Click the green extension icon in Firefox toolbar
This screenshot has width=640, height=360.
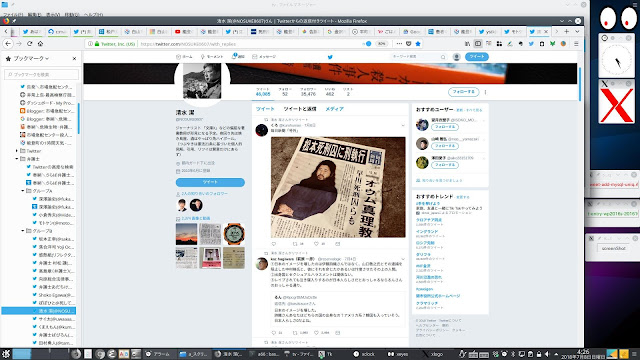(552, 44)
